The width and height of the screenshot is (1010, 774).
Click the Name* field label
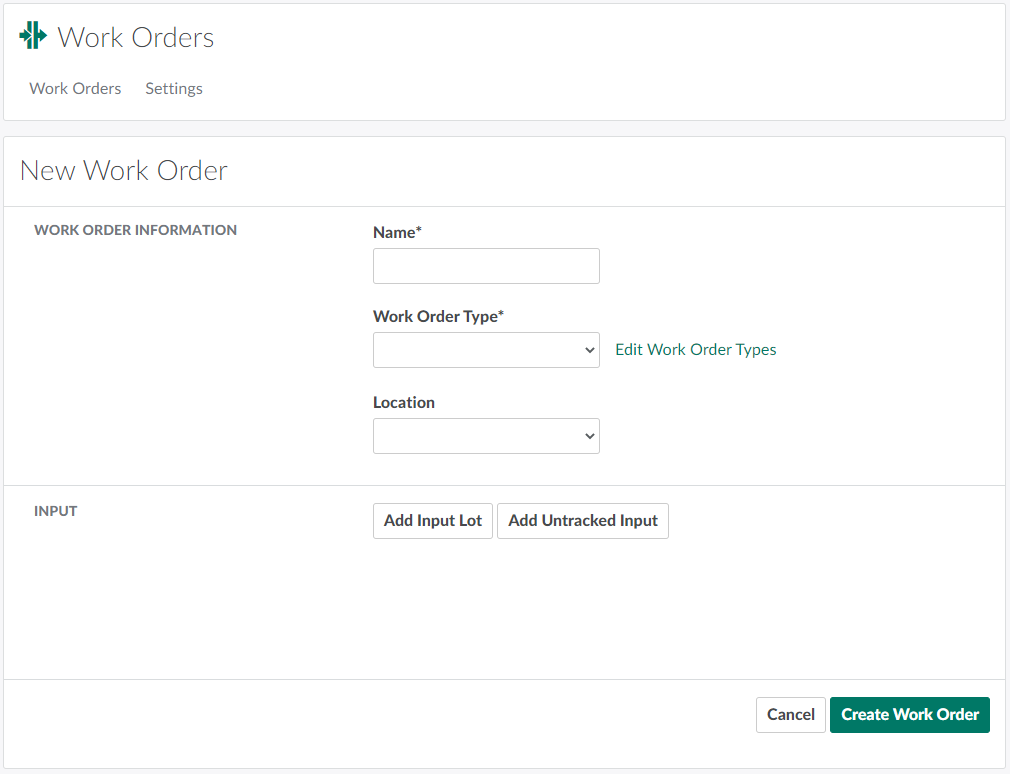(397, 232)
